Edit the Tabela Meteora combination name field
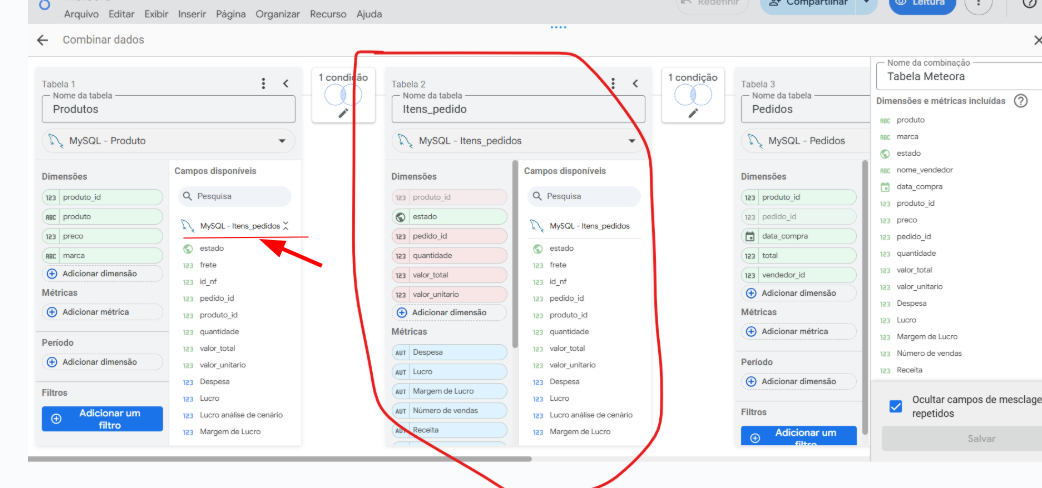The image size is (1042, 488). pyautogui.click(x=959, y=76)
